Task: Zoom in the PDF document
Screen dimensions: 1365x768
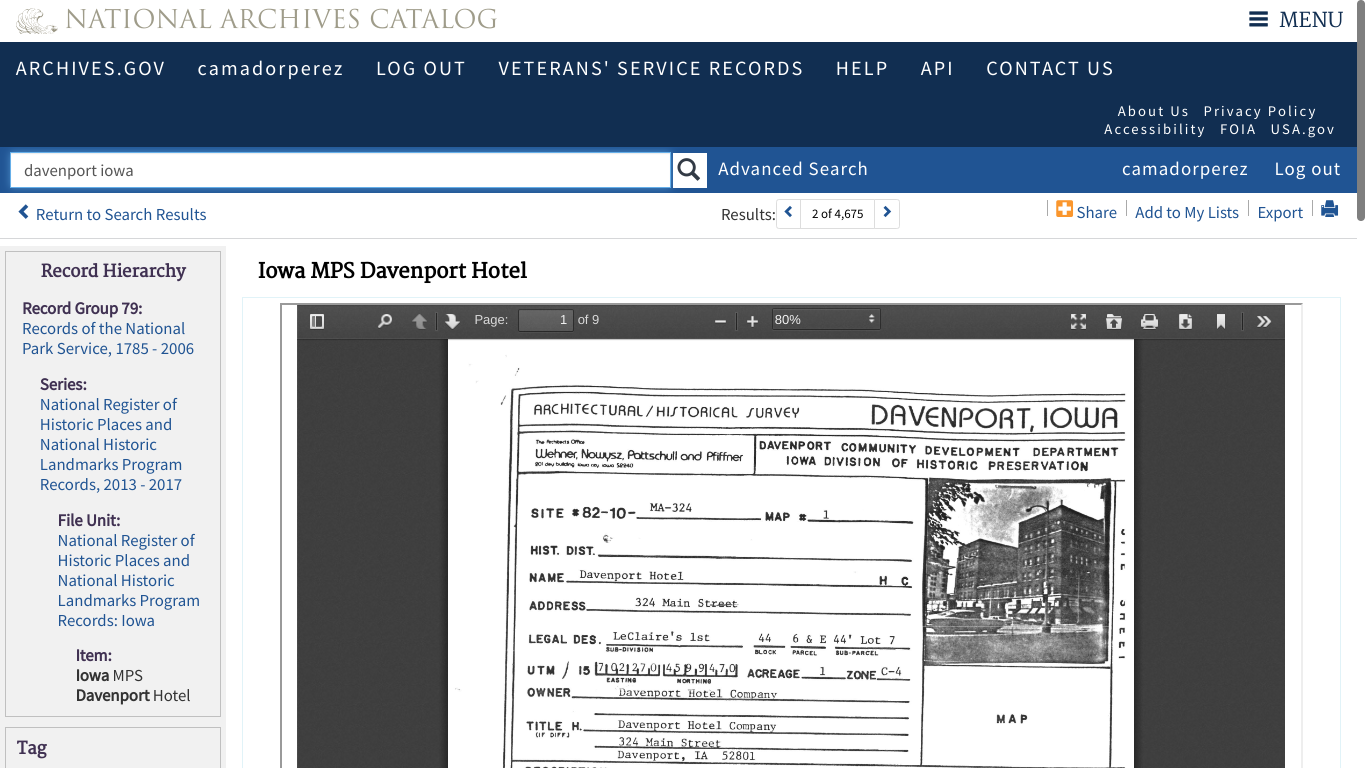Action: [x=752, y=321]
